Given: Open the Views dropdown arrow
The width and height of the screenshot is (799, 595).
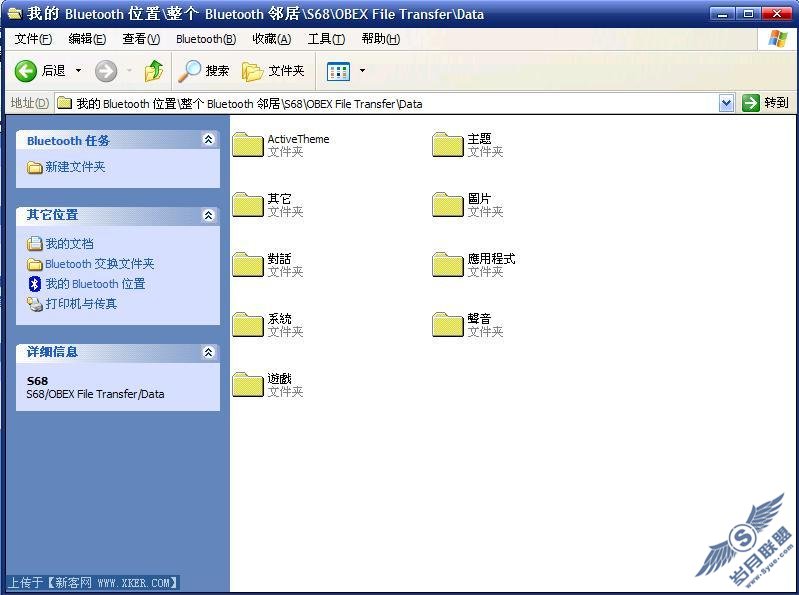Looking at the screenshot, I should [362, 70].
